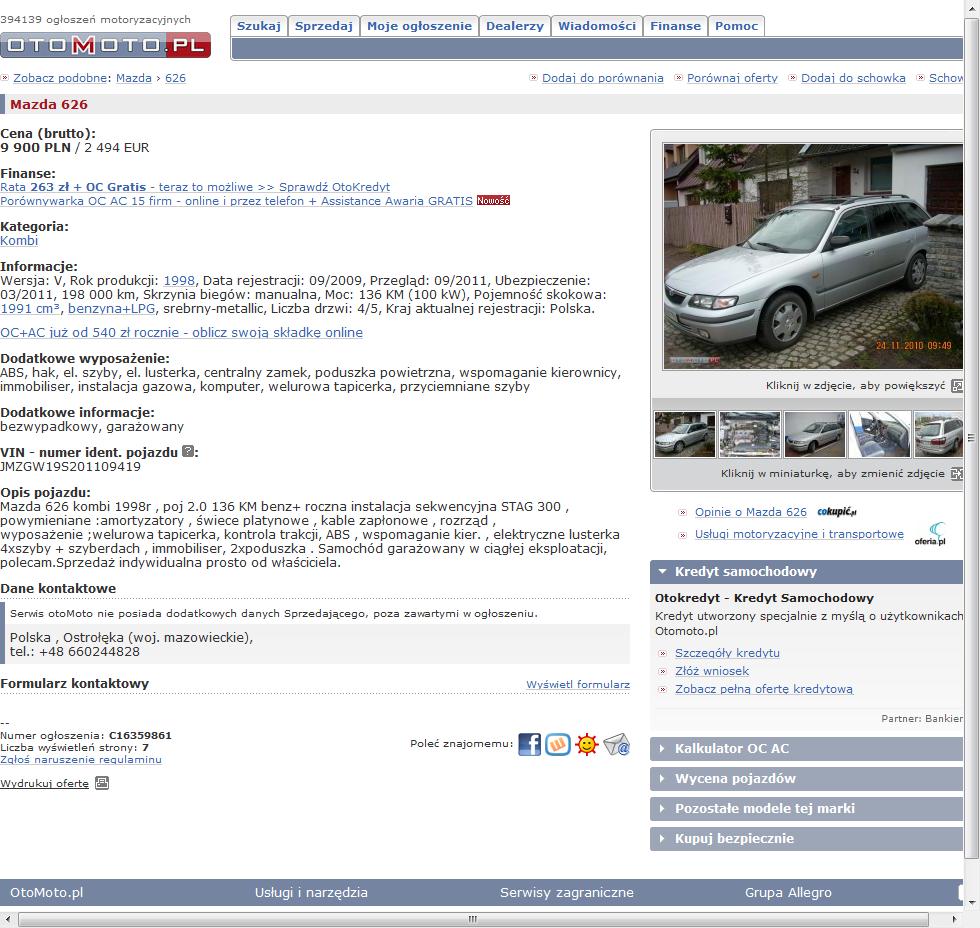Expand Pozostałe modele tej marki section
980x928 pixels.
806,809
